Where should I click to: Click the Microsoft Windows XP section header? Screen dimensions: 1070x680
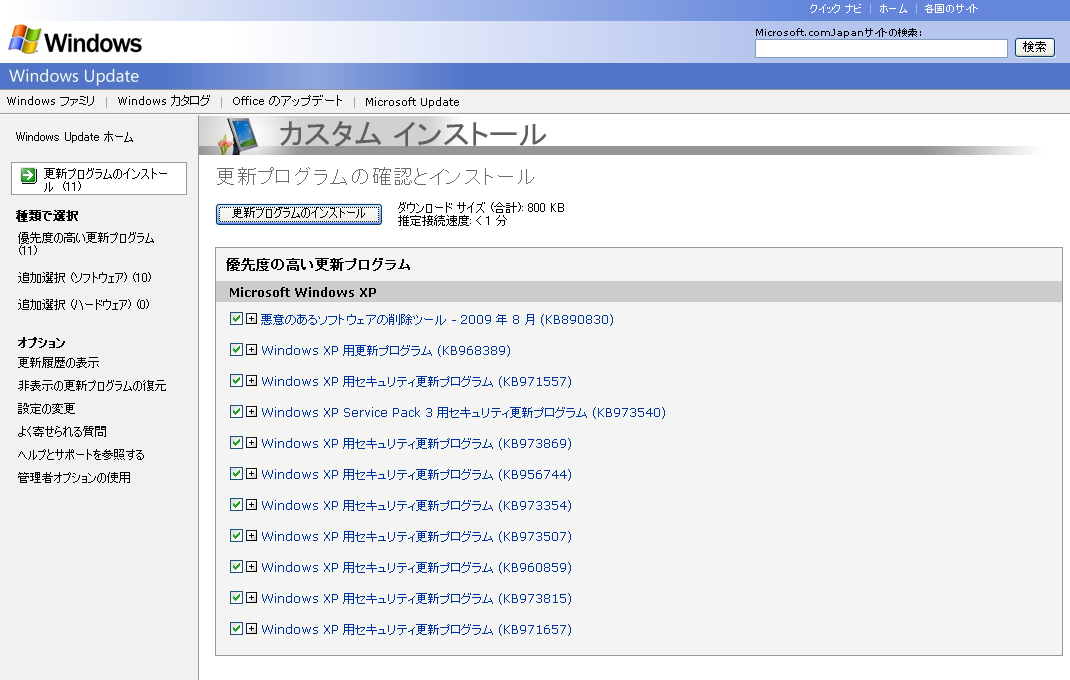click(x=302, y=292)
